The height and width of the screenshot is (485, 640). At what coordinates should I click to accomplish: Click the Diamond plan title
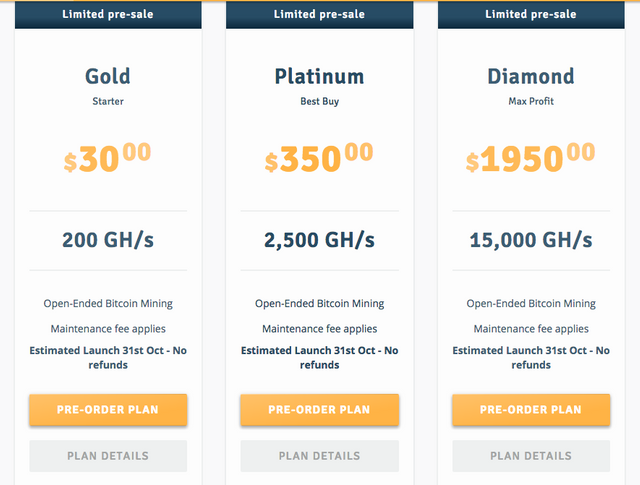coord(530,76)
